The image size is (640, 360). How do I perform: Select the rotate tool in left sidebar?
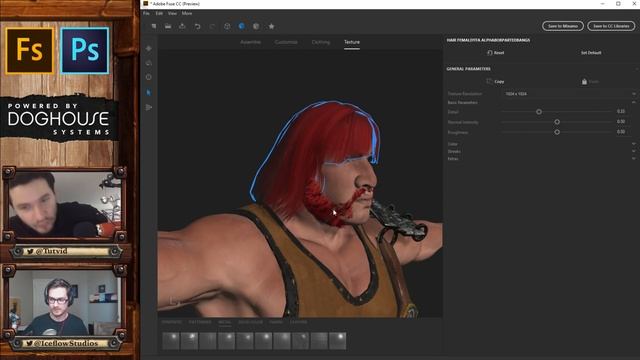pyautogui.click(x=149, y=63)
